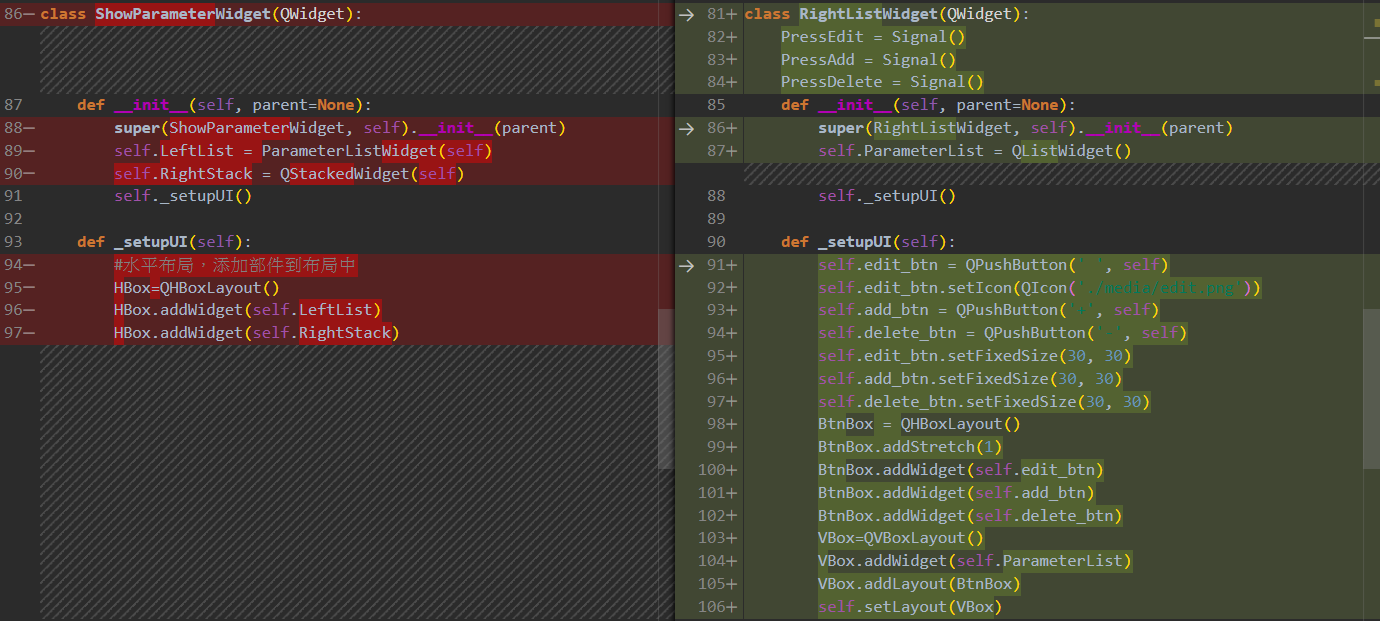Click 'BtnBox.addWidget(self.add_btn)' line
The height and width of the screenshot is (621, 1380).
(957, 493)
